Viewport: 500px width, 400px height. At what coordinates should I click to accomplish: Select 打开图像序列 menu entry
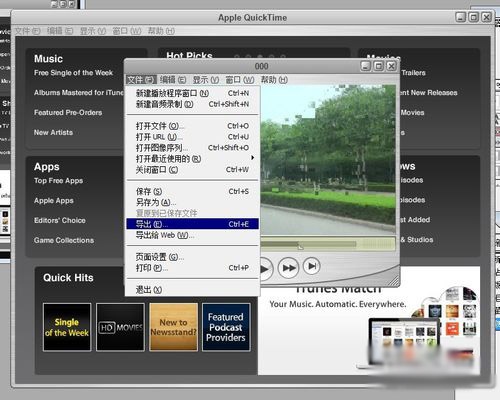[x=192, y=148]
